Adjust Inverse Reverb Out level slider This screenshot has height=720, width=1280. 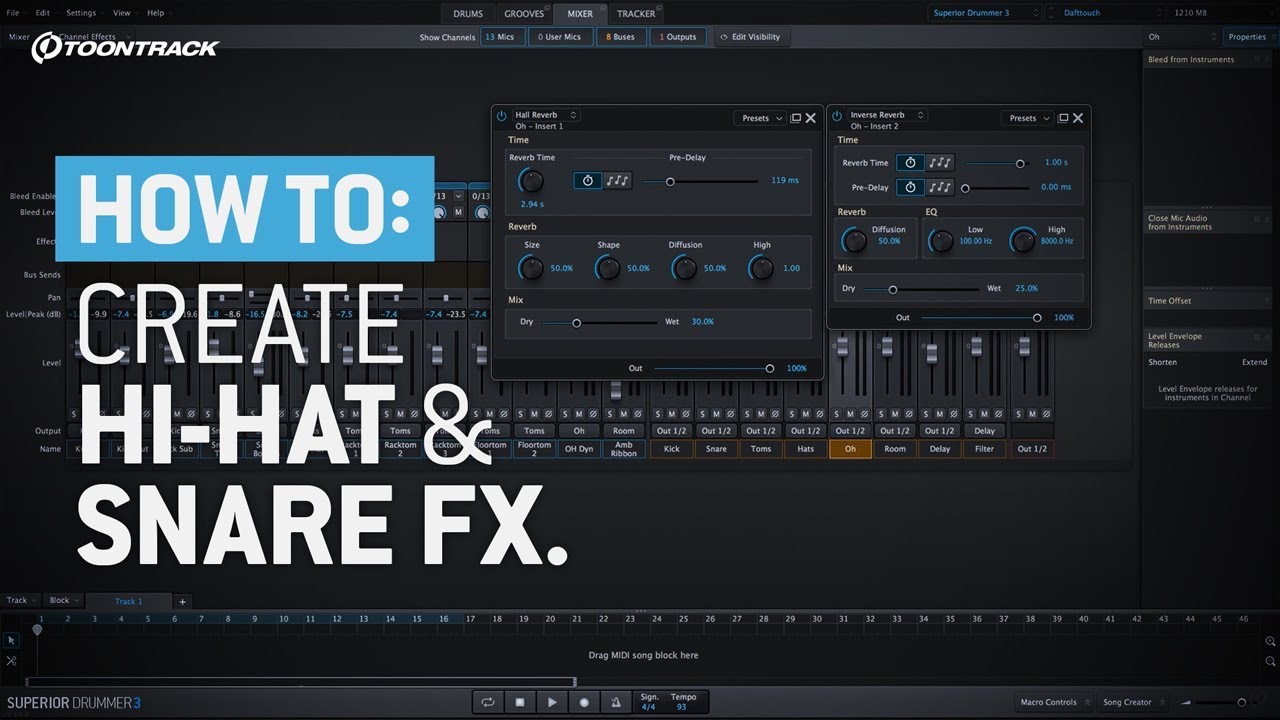click(x=981, y=317)
